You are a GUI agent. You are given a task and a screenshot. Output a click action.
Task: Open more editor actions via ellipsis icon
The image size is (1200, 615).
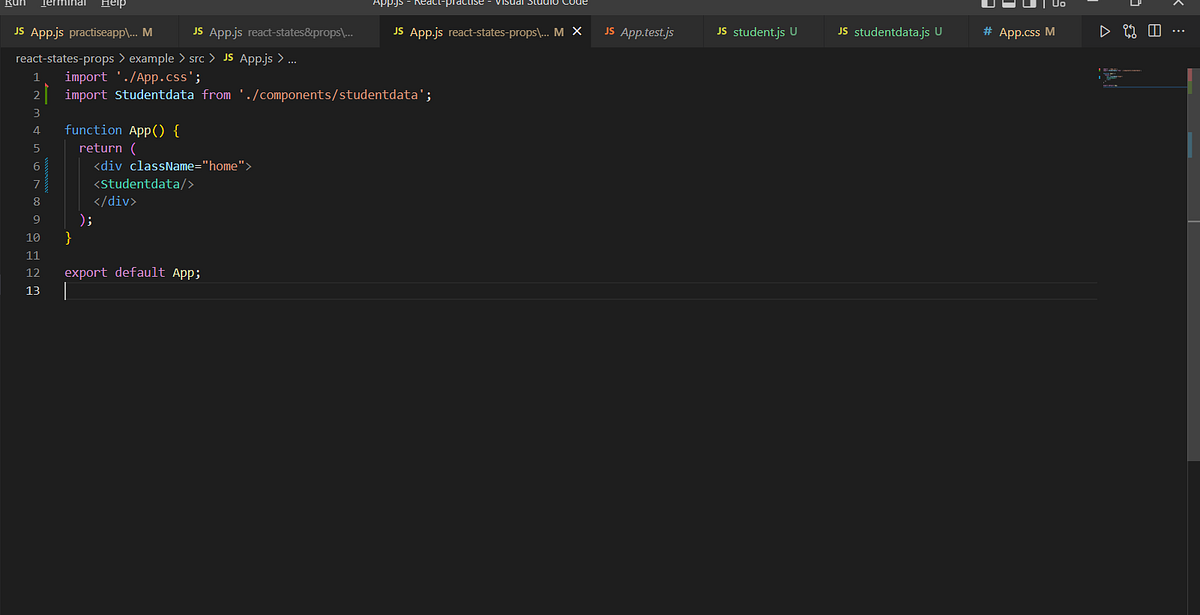[1178, 31]
